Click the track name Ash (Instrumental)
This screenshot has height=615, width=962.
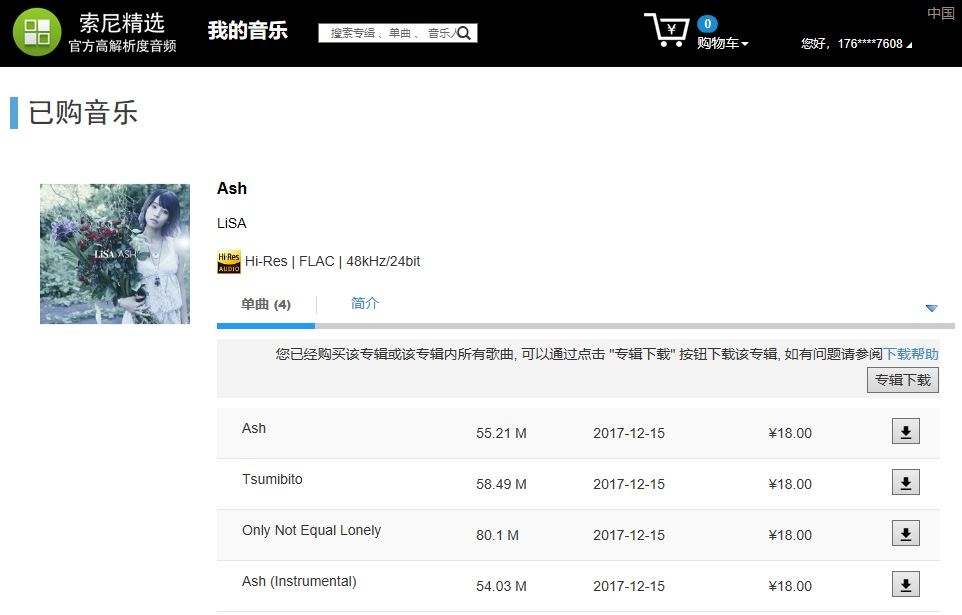299,581
